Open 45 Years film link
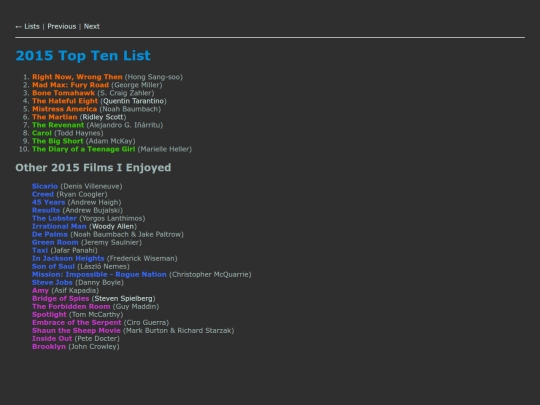Viewport: 540px width, 405px height. (x=49, y=202)
